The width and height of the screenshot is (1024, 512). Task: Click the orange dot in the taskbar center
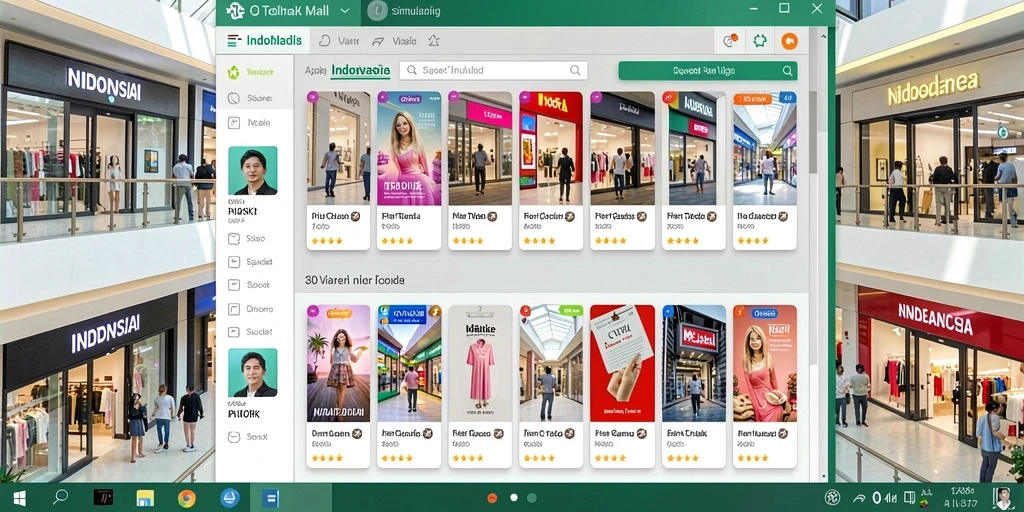click(492, 498)
